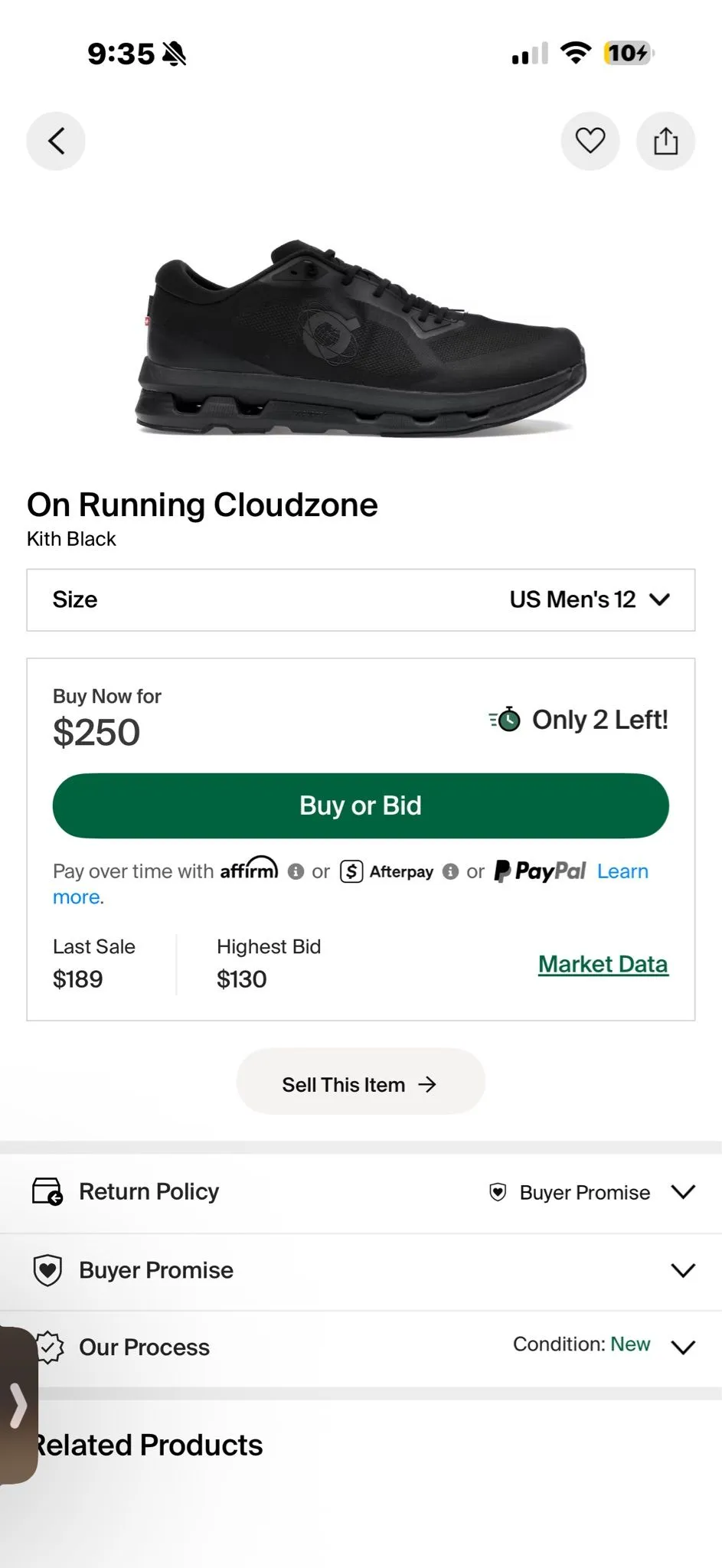Open the Market Data link
The width and height of the screenshot is (722, 1568).
[603, 964]
